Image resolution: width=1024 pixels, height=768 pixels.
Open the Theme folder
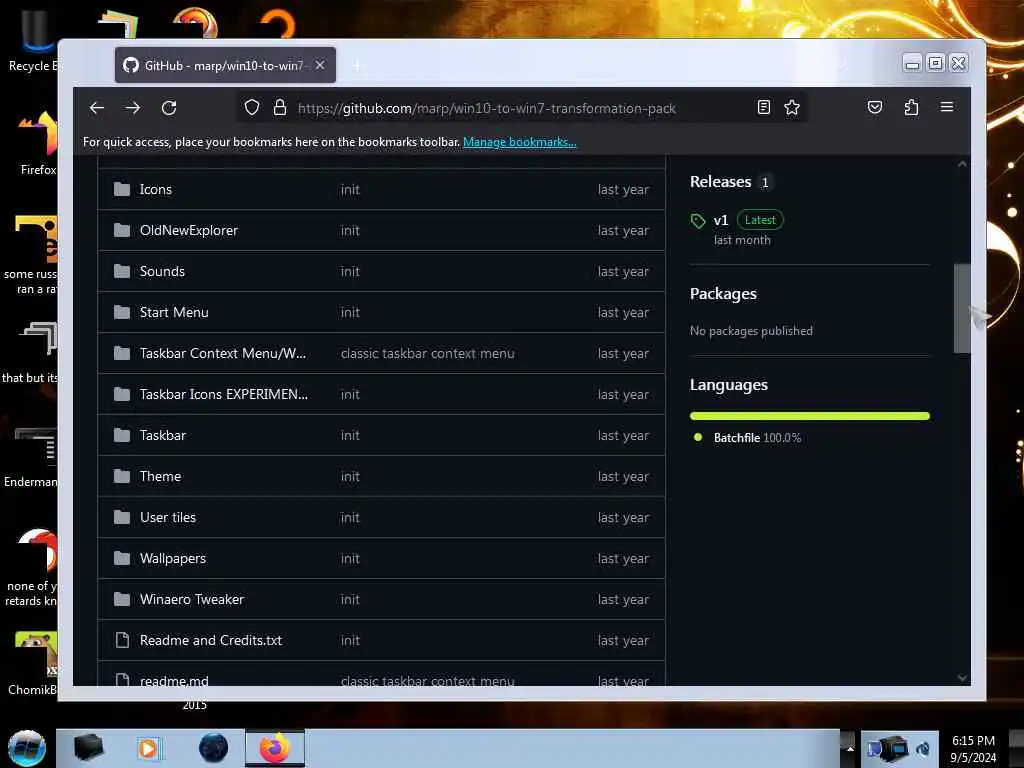tap(160, 477)
